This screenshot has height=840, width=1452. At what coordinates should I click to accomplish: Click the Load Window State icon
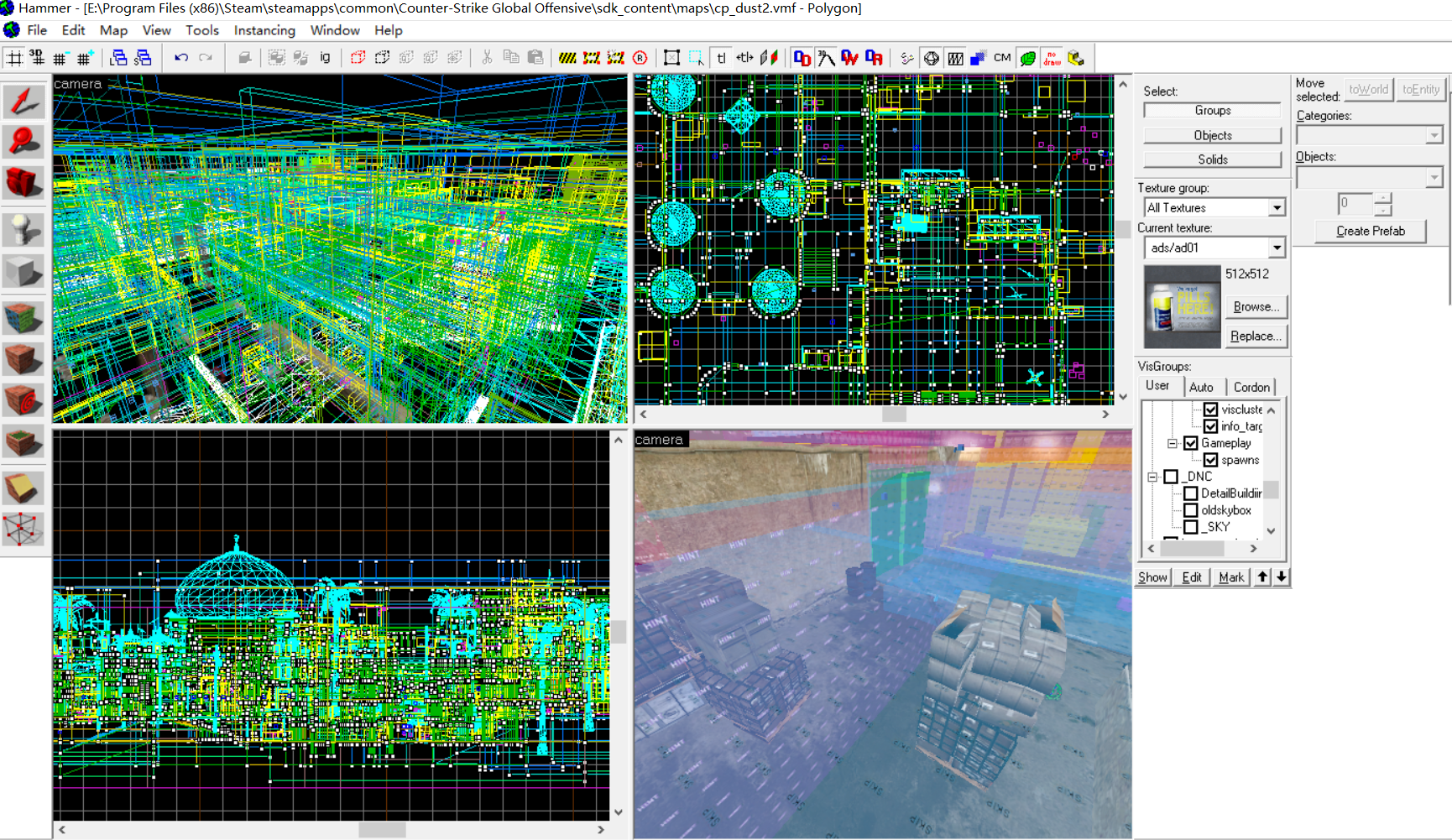click(x=118, y=58)
